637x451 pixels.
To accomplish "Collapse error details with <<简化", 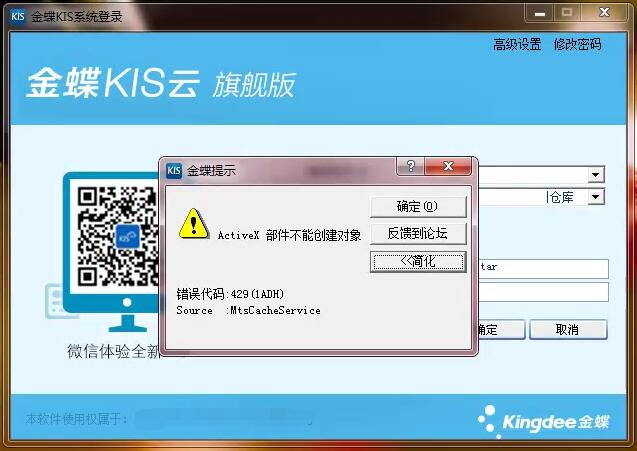I will point(417,261).
